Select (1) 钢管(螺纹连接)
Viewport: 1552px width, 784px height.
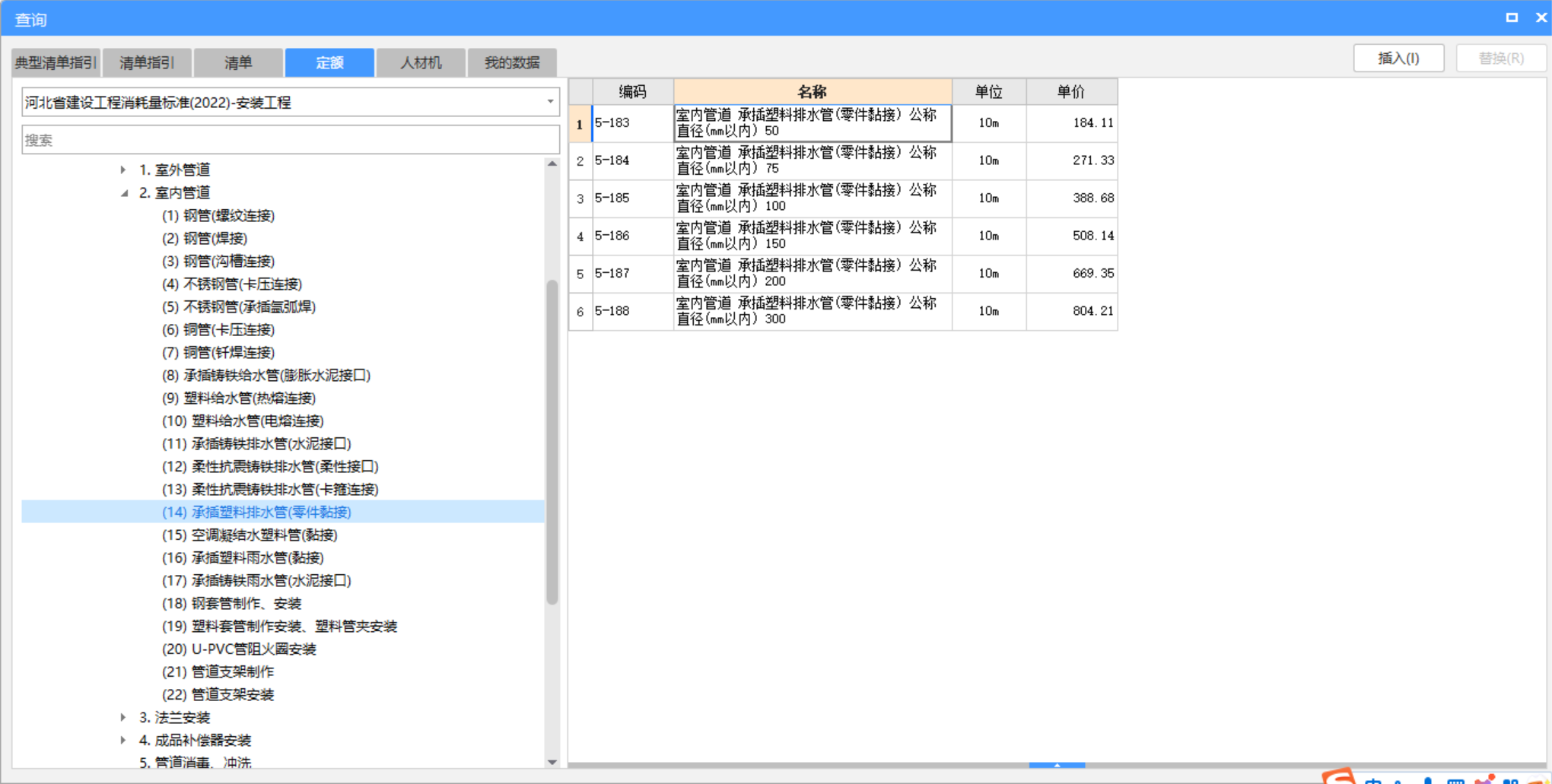[x=218, y=215]
